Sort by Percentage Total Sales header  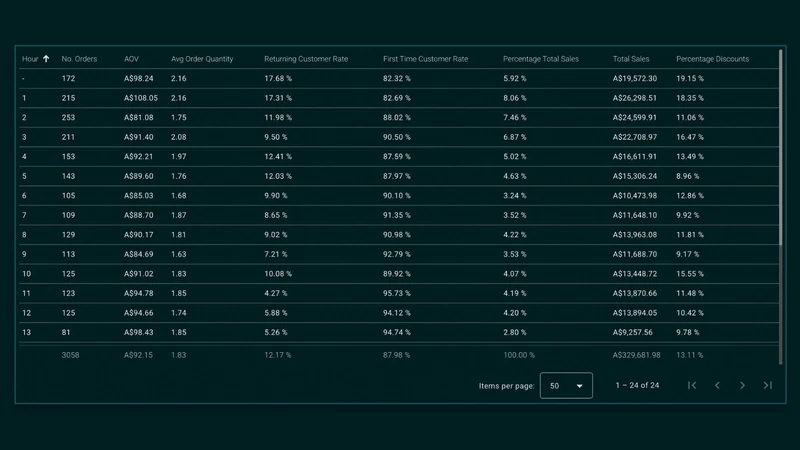tap(541, 59)
